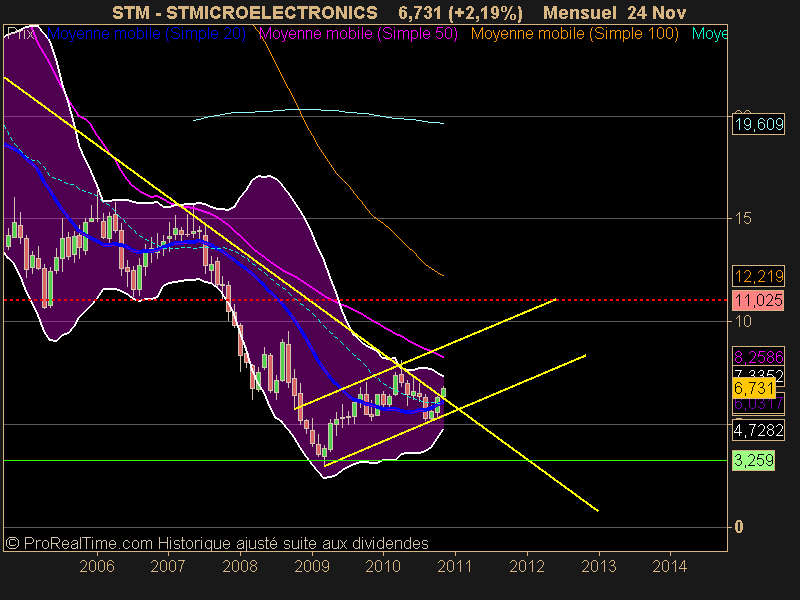Image resolution: width=800 pixels, height=600 pixels.
Task: Click the Prix legend label
Action: [x=21, y=34]
